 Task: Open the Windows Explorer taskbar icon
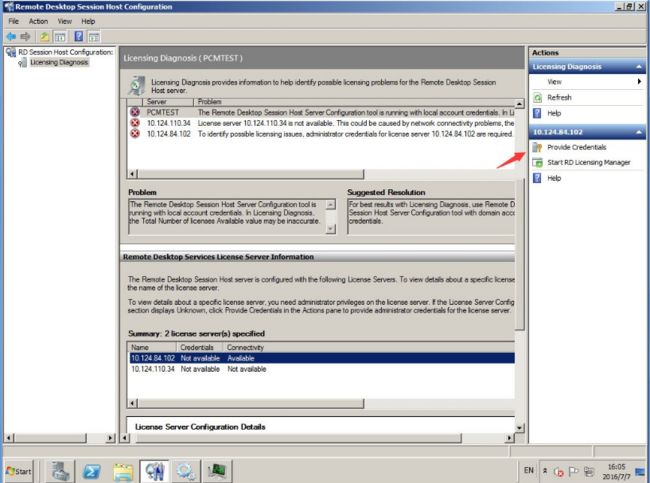point(123,471)
